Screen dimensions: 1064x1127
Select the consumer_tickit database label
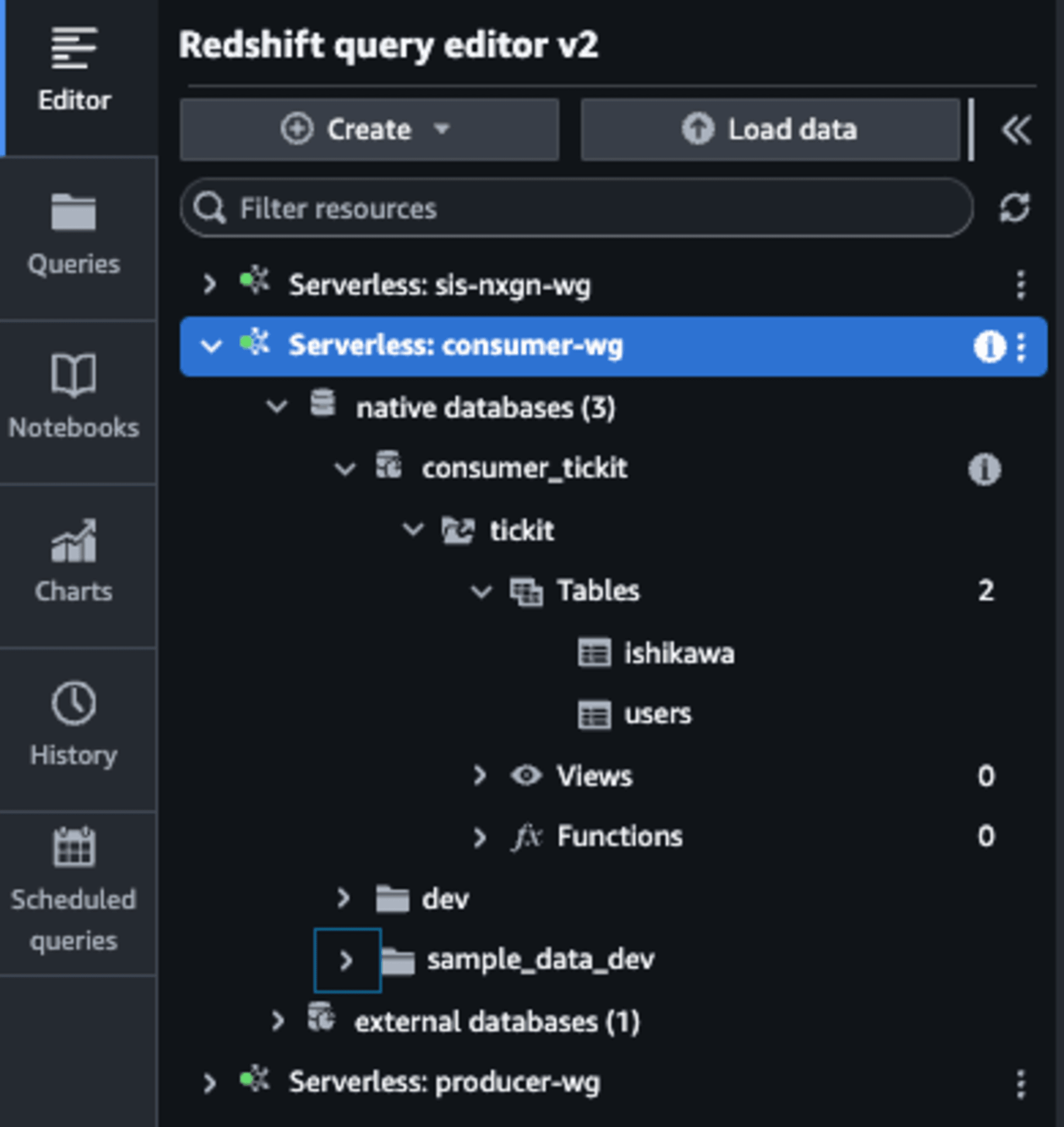[524, 469]
